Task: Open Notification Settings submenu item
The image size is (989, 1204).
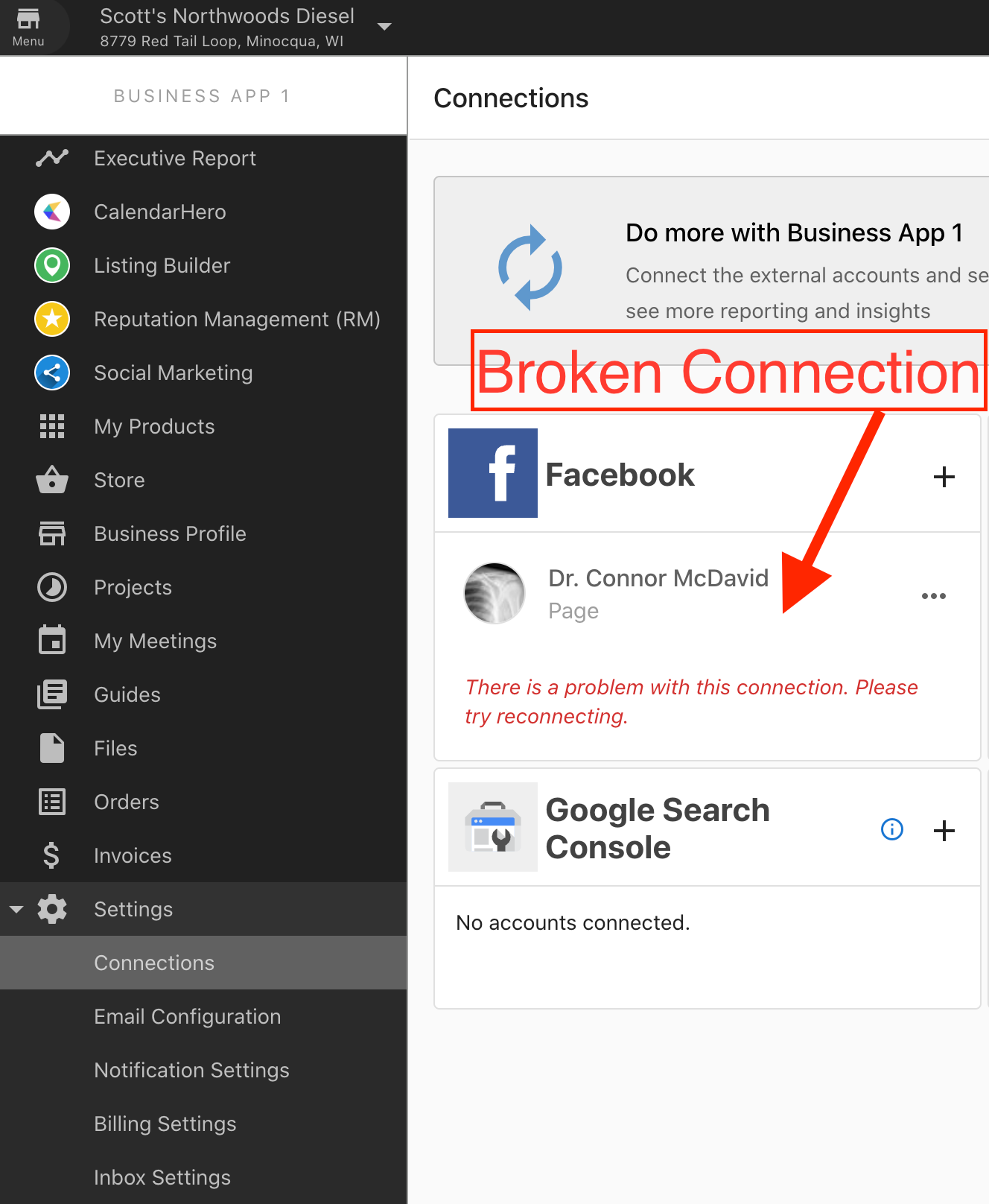Action: pos(192,1070)
